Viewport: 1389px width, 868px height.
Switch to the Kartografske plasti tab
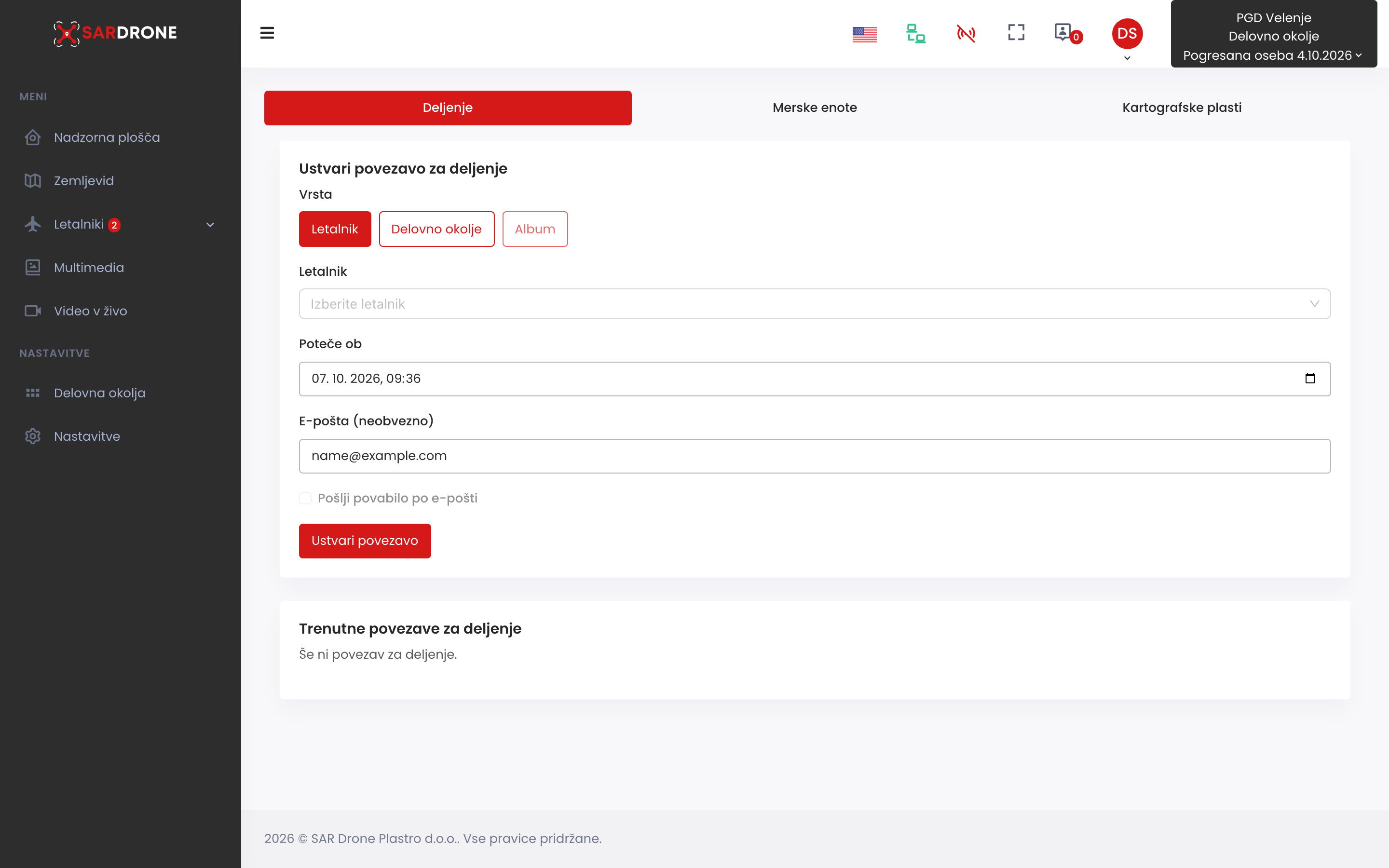click(1182, 108)
